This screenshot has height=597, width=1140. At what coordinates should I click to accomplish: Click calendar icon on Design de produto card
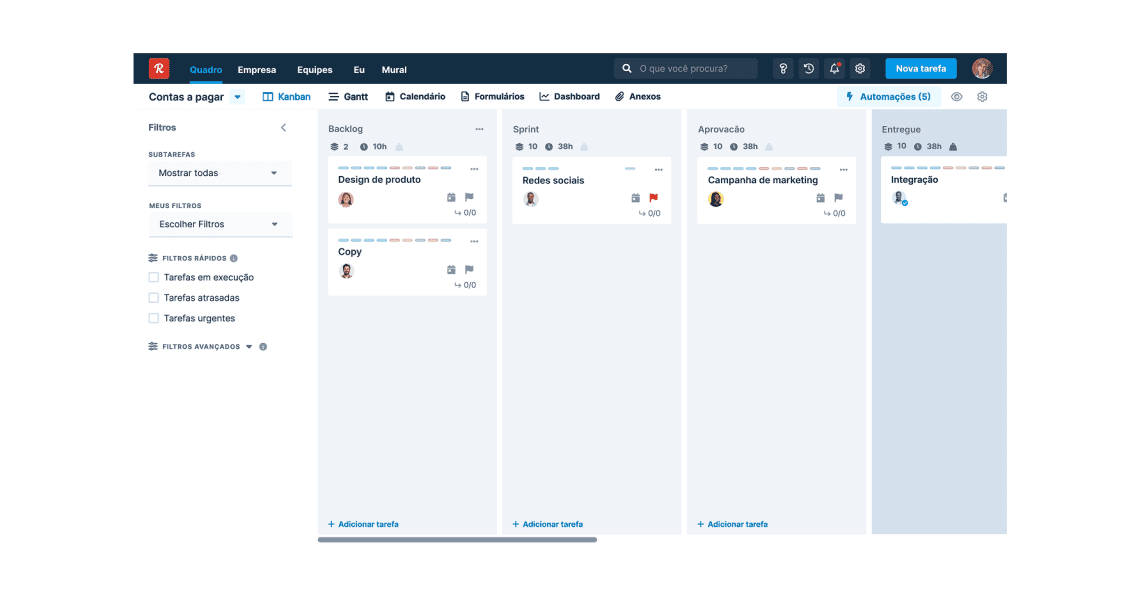(451, 198)
